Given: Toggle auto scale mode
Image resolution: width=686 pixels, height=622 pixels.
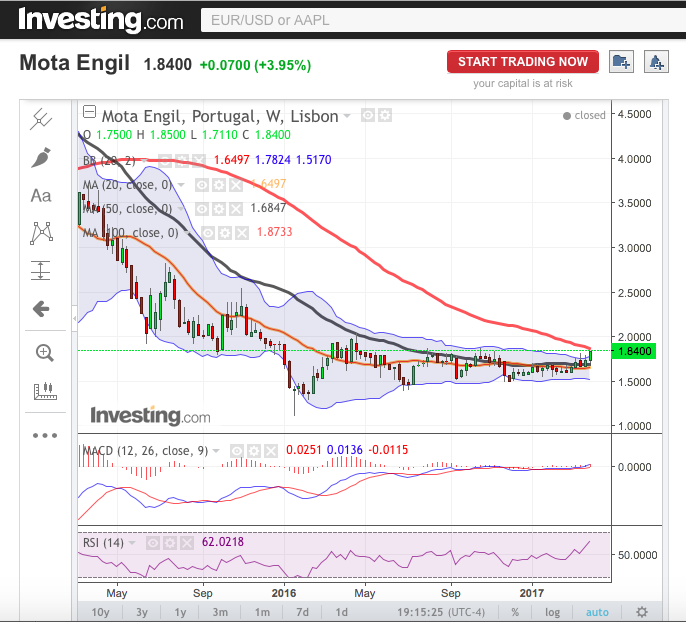Looking at the screenshot, I should (597, 612).
